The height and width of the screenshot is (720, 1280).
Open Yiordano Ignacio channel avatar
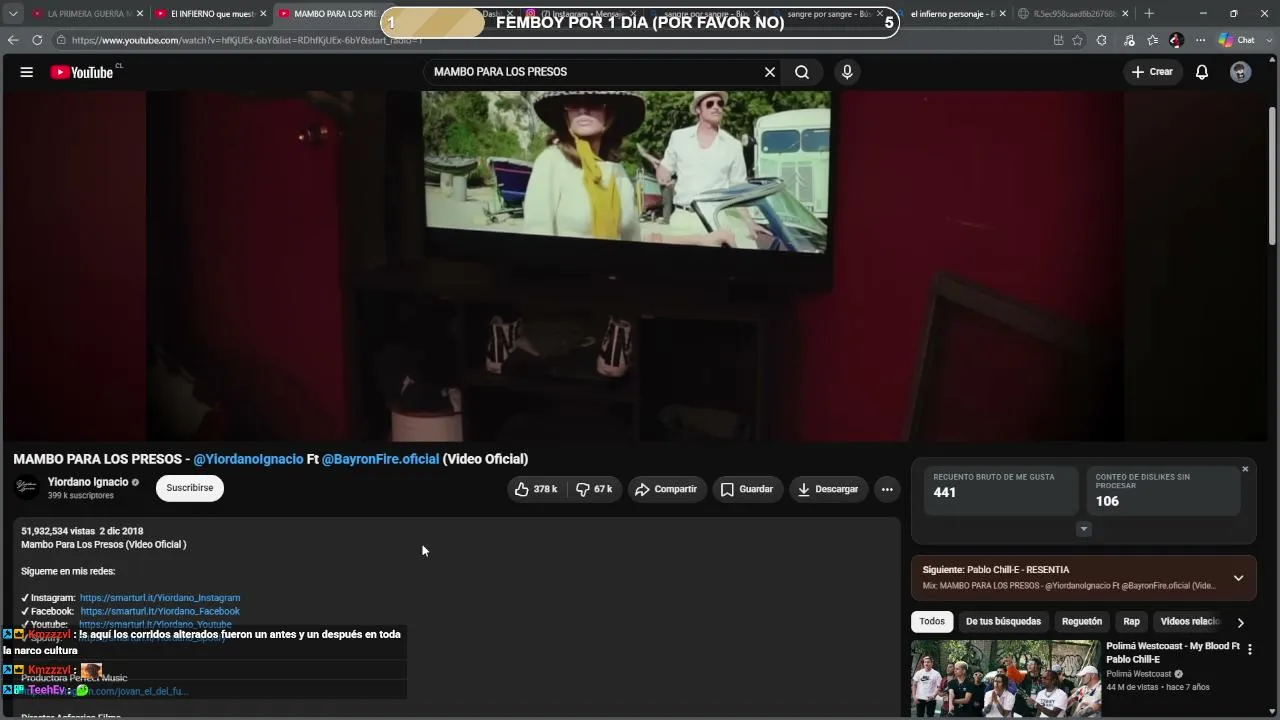27,488
